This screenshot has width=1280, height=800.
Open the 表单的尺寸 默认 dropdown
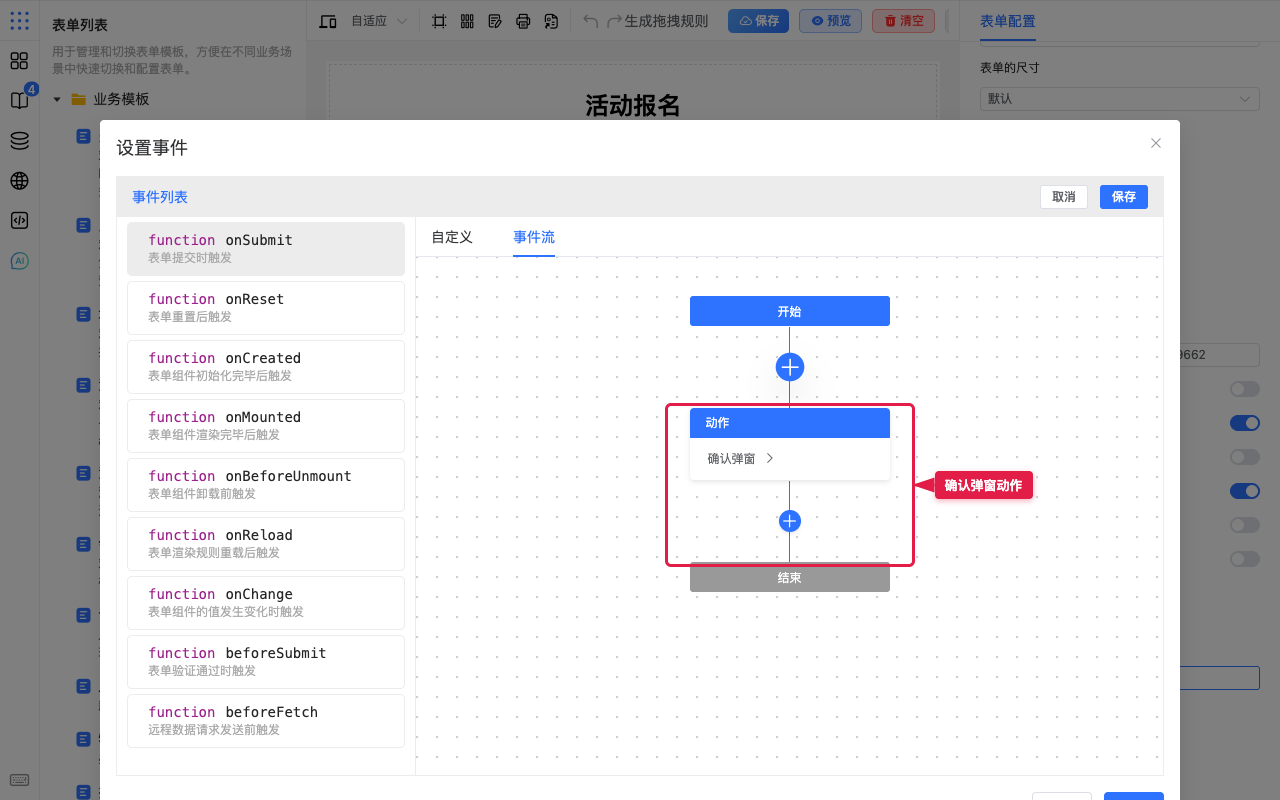coord(1120,99)
